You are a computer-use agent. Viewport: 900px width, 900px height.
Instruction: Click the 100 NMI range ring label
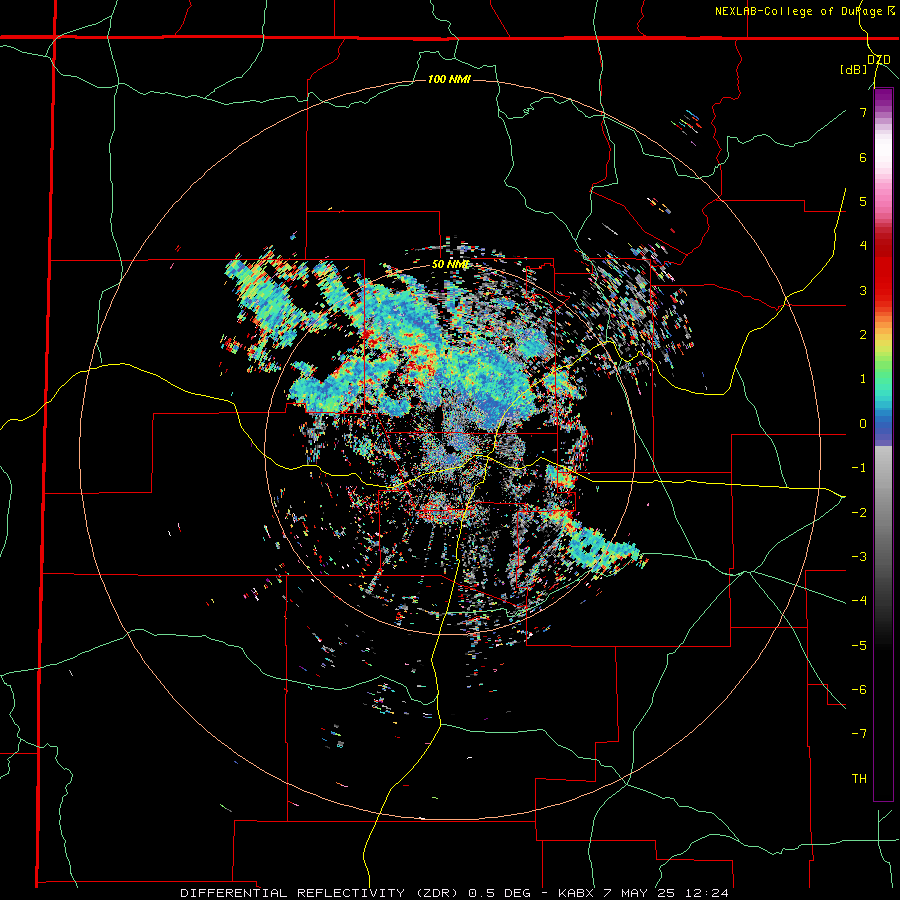tap(449, 79)
